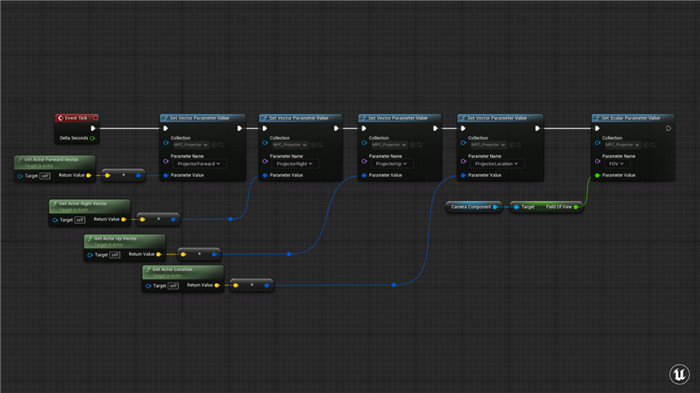The width and height of the screenshot is (700, 393).
Task: Open Collection dropdown on ProjectorLocation node
Action: [x=488, y=145]
